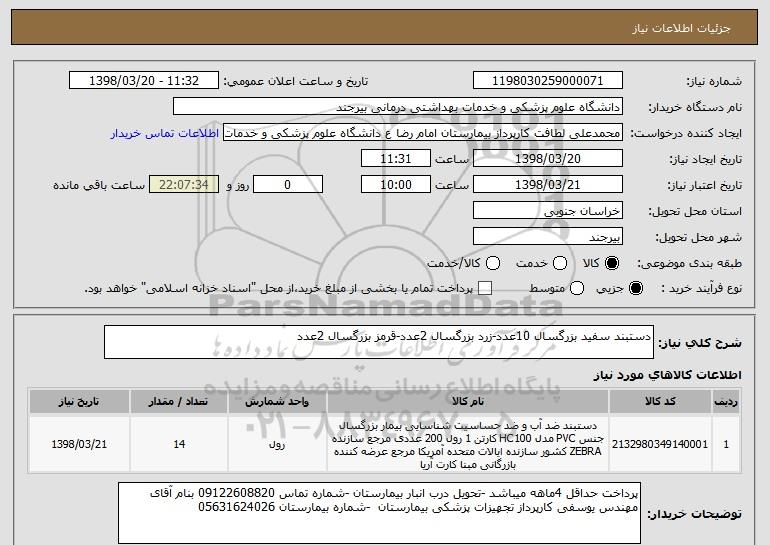The height and width of the screenshot is (545, 770).
Task: Click the نام کالا column header
Action: (x=468, y=402)
